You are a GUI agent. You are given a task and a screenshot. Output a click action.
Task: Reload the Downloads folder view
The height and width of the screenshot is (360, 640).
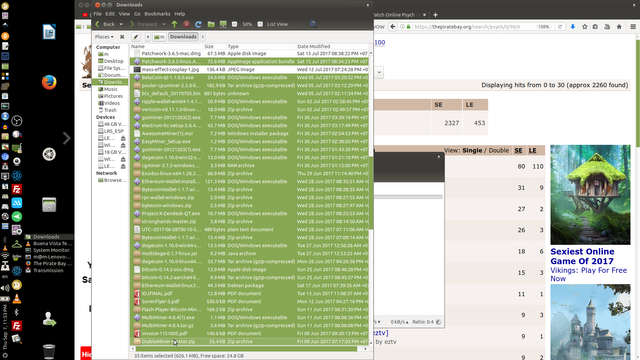[198, 24]
